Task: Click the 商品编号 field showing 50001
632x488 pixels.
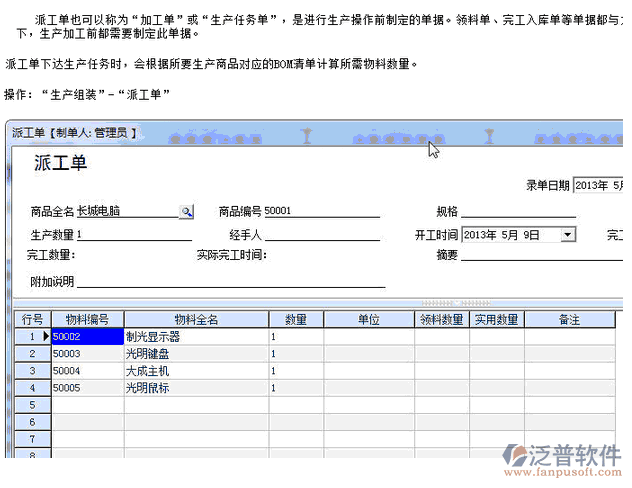Action: click(x=321, y=211)
